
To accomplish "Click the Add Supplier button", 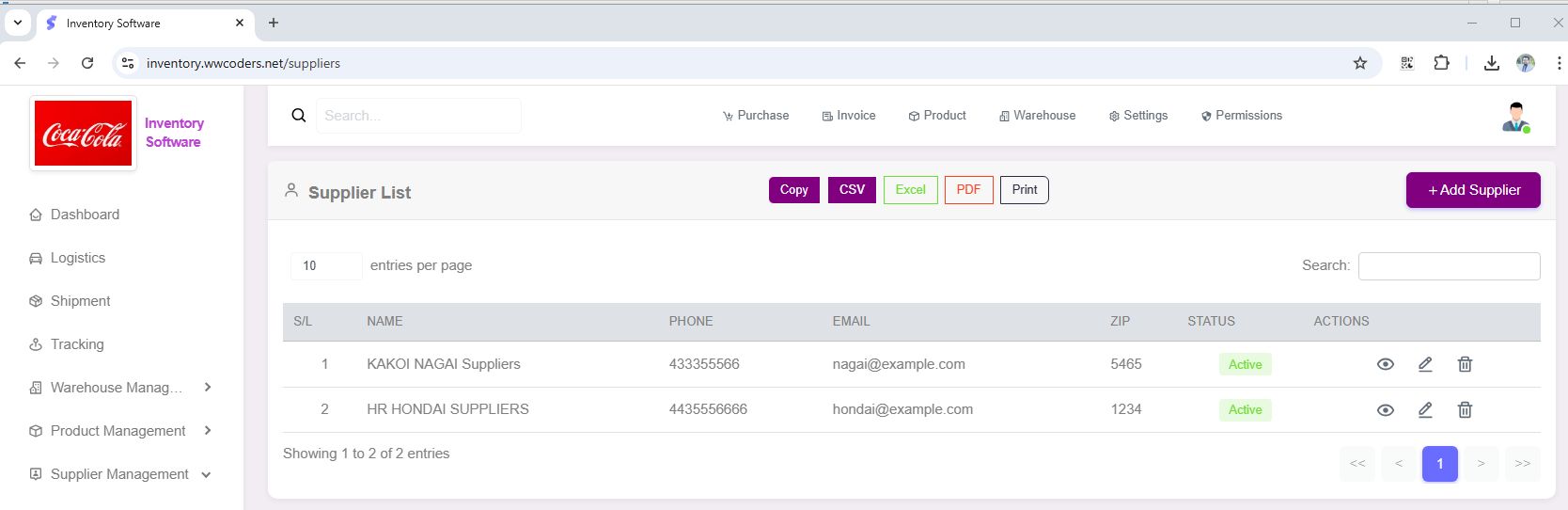I will click(x=1473, y=190).
